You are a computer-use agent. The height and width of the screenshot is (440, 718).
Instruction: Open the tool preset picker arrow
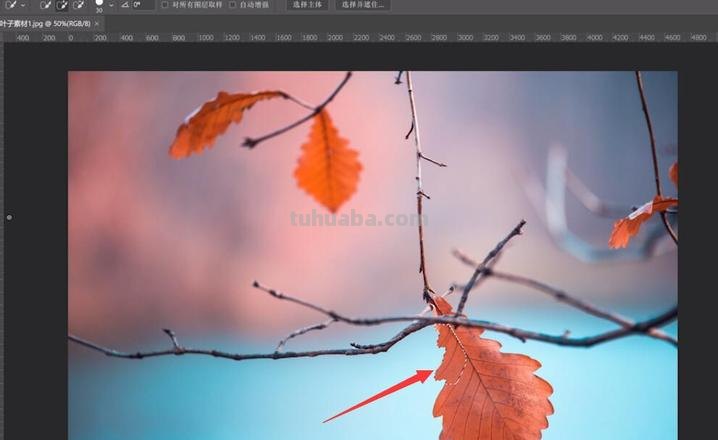pyautogui.click(x=23, y=5)
